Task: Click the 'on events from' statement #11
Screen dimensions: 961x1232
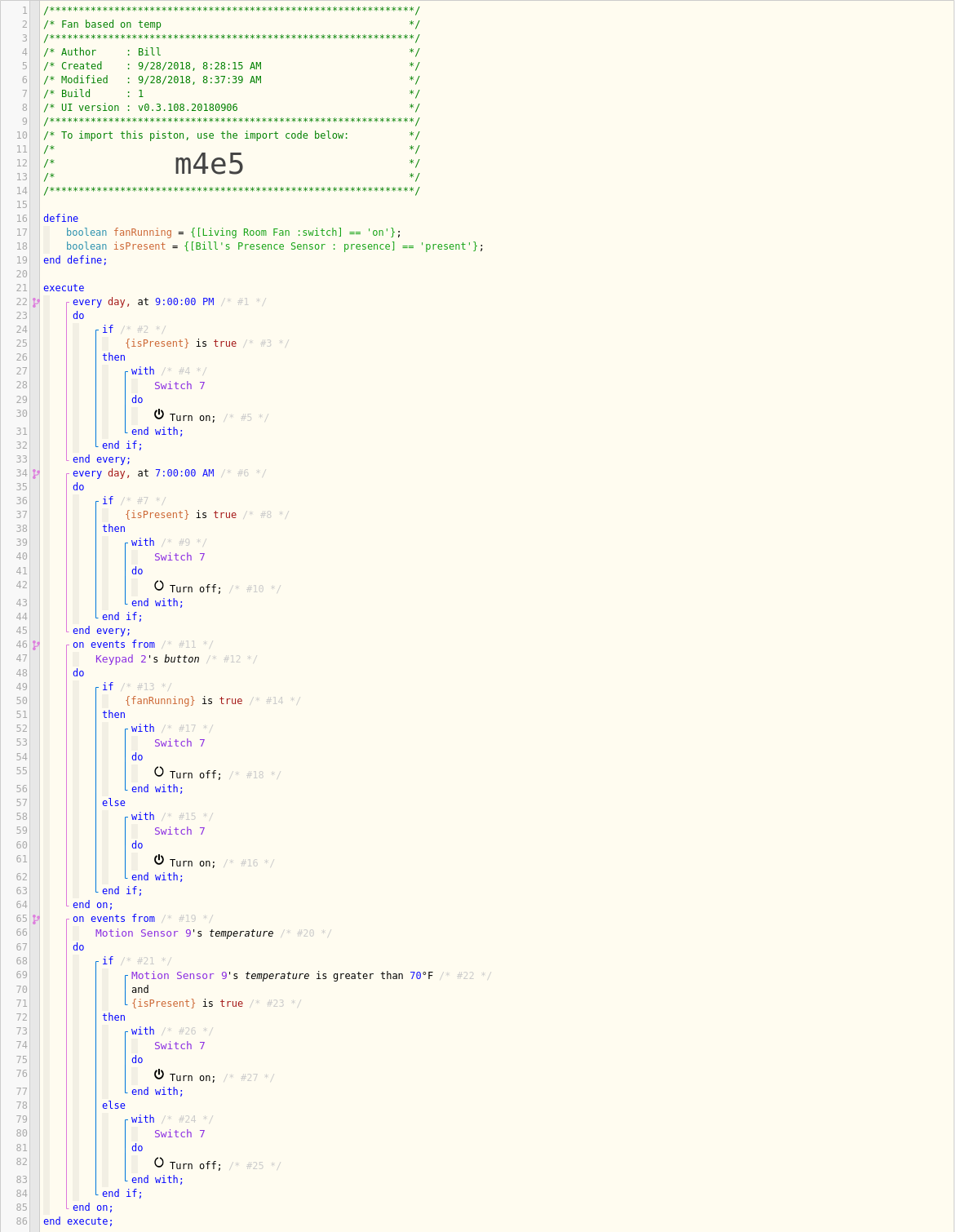Action: [x=113, y=645]
